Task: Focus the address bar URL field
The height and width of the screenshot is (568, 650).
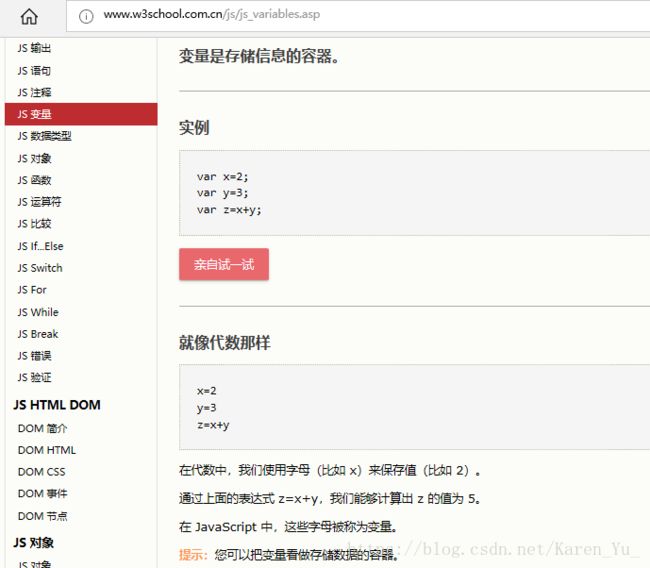Action: click(x=358, y=15)
